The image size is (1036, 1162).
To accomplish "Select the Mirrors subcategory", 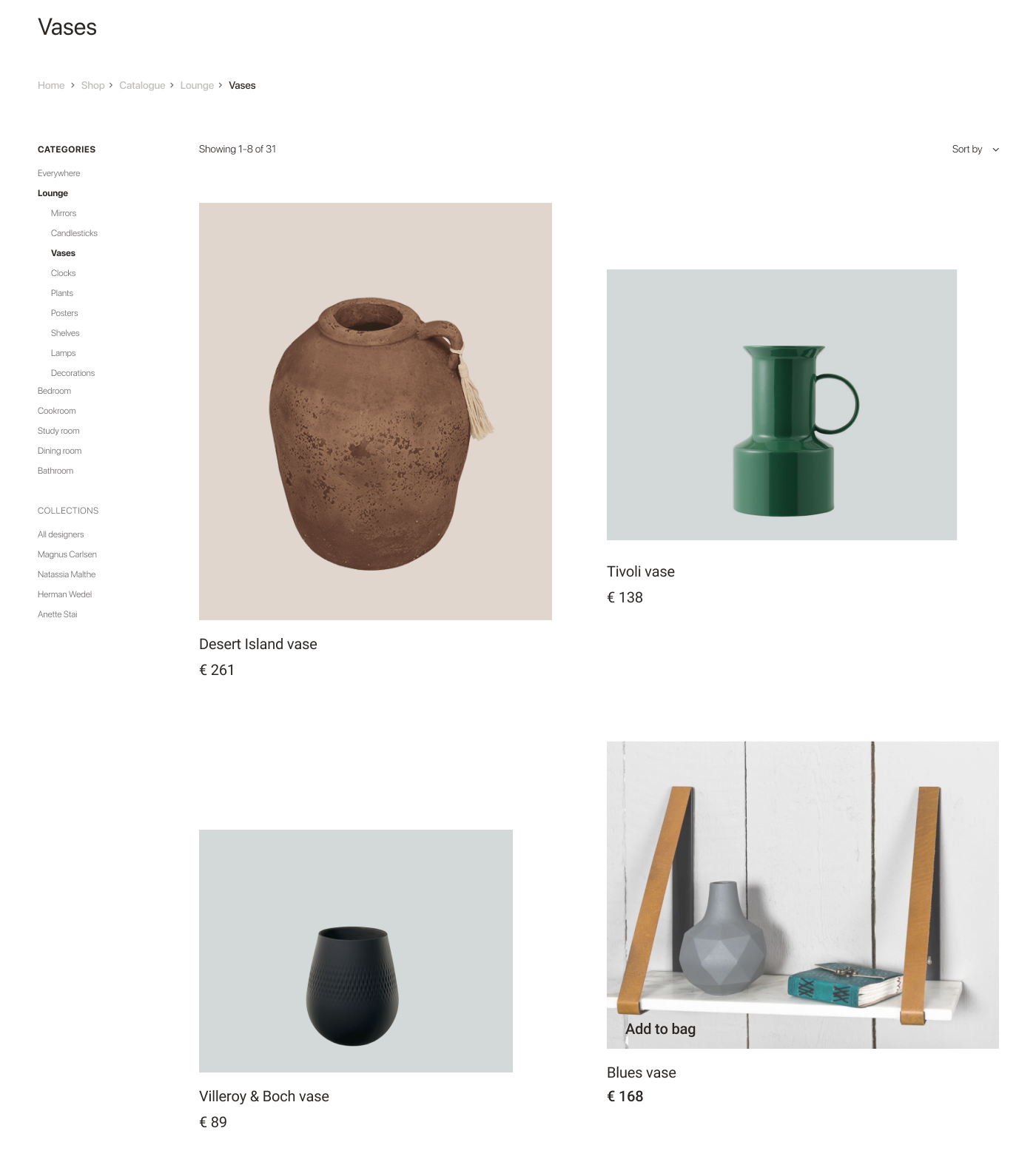I will (x=64, y=213).
